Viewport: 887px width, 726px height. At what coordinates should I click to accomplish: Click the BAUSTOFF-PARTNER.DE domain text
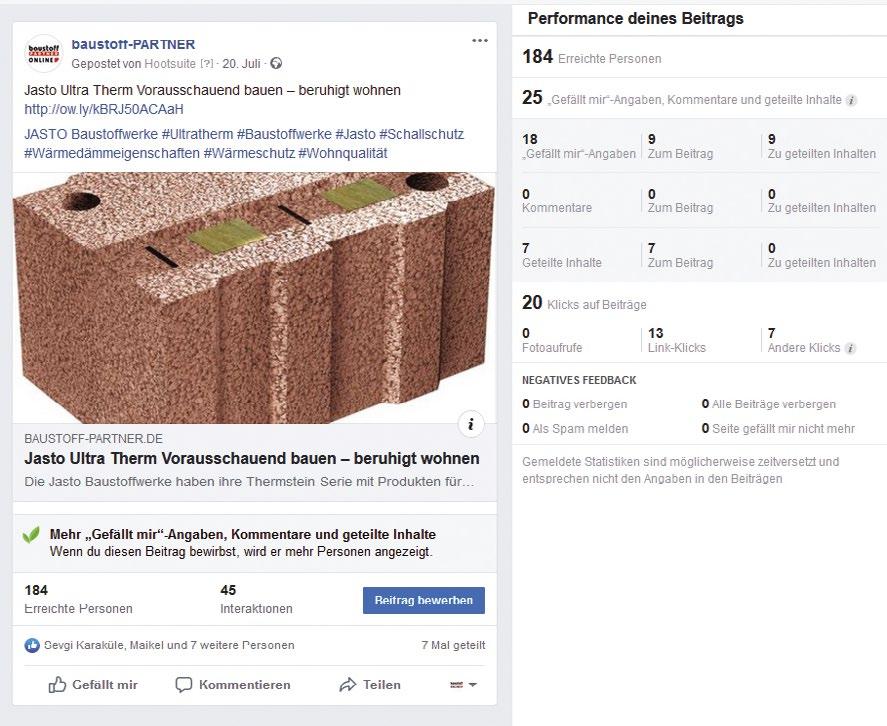click(93, 439)
